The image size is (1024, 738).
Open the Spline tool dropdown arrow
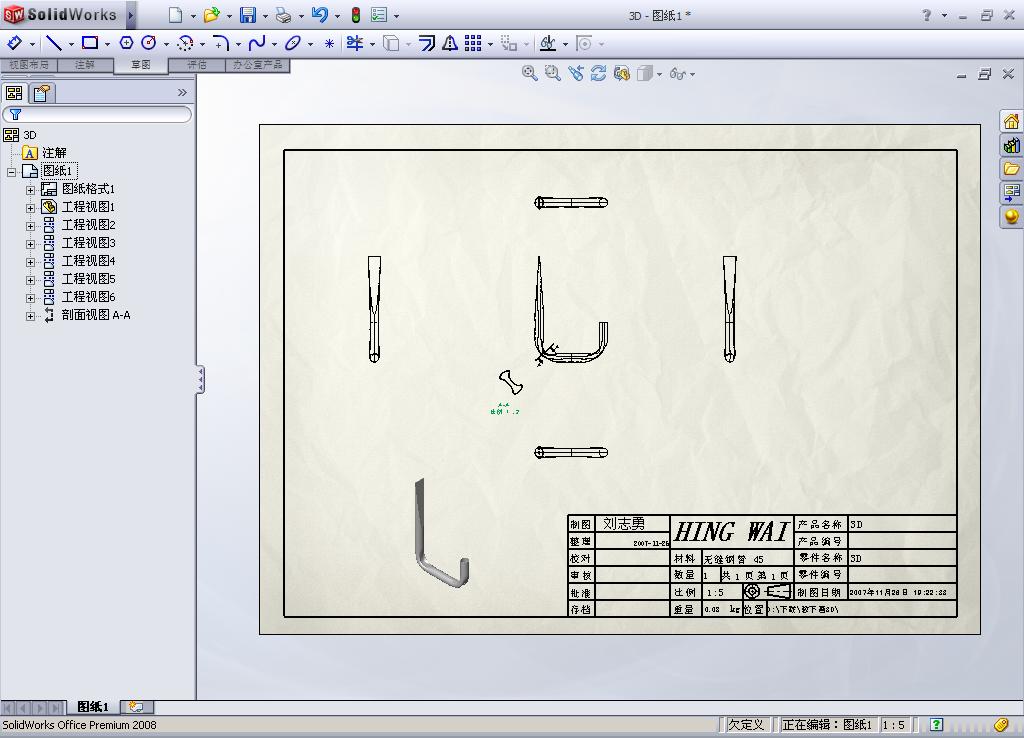[x=274, y=44]
